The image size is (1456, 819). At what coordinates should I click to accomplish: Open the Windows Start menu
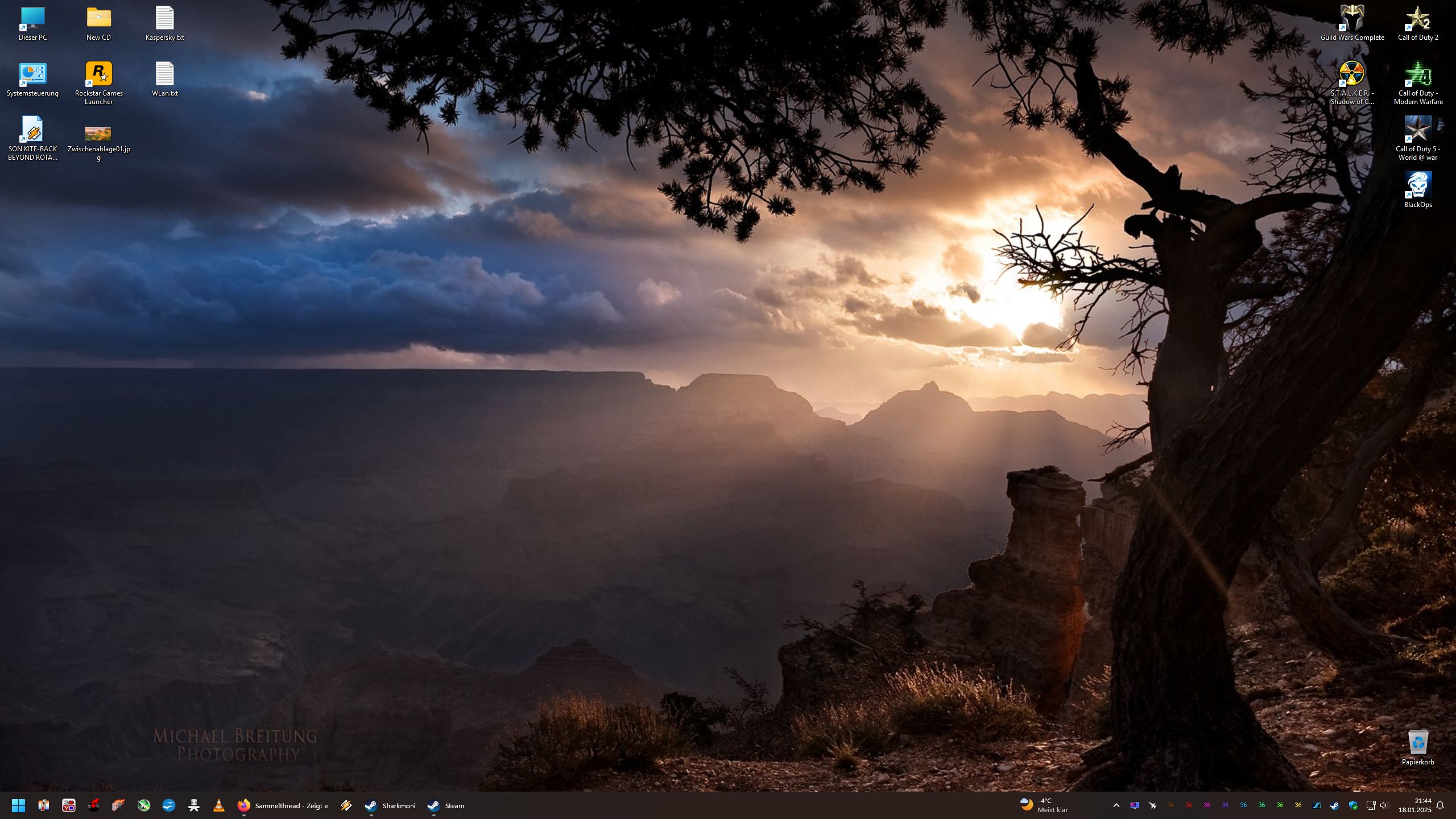18,805
